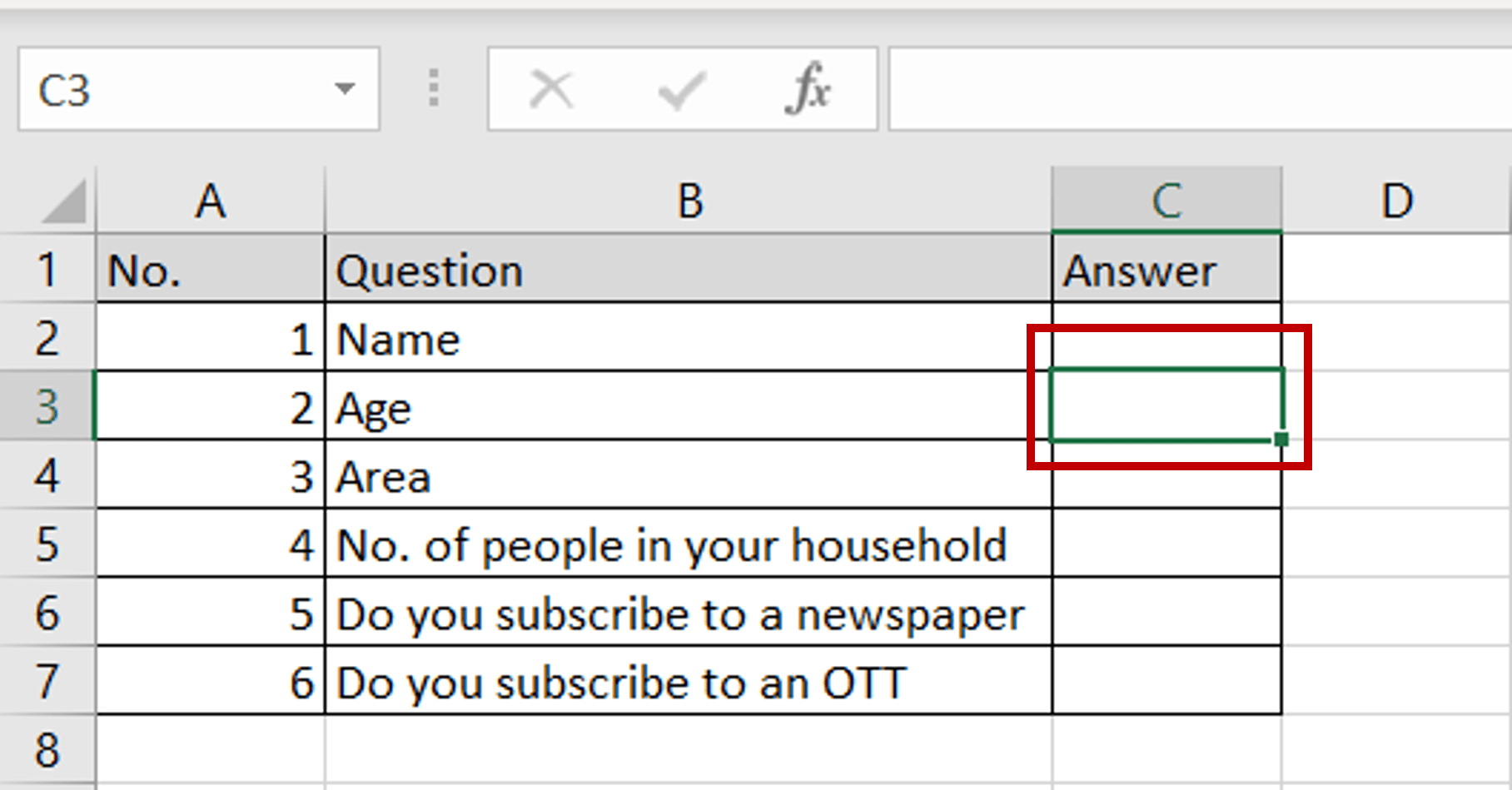Select column header A
Image resolution: width=1512 pixels, height=790 pixels.
210,200
